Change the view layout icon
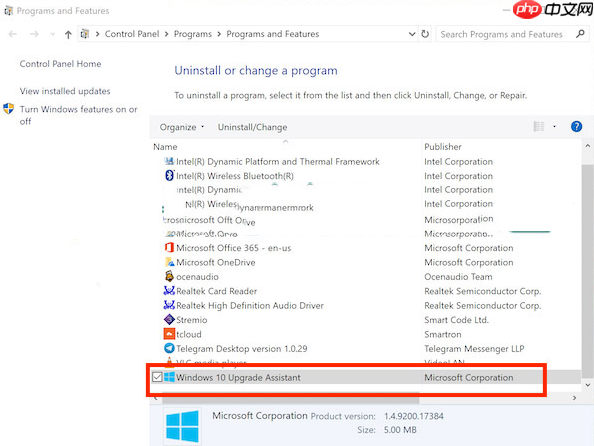 coord(539,127)
